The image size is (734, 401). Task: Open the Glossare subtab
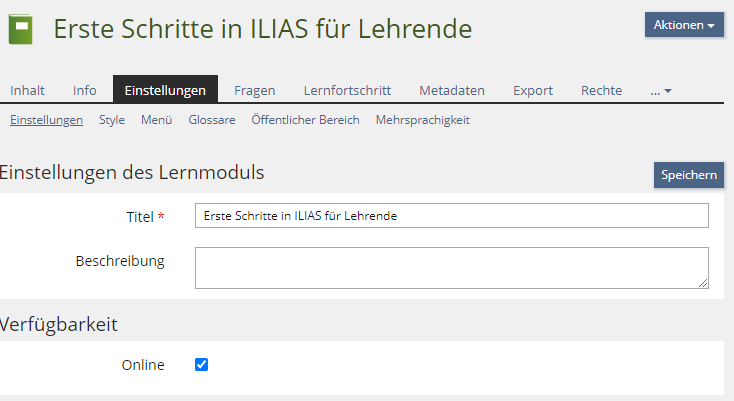tap(212, 120)
